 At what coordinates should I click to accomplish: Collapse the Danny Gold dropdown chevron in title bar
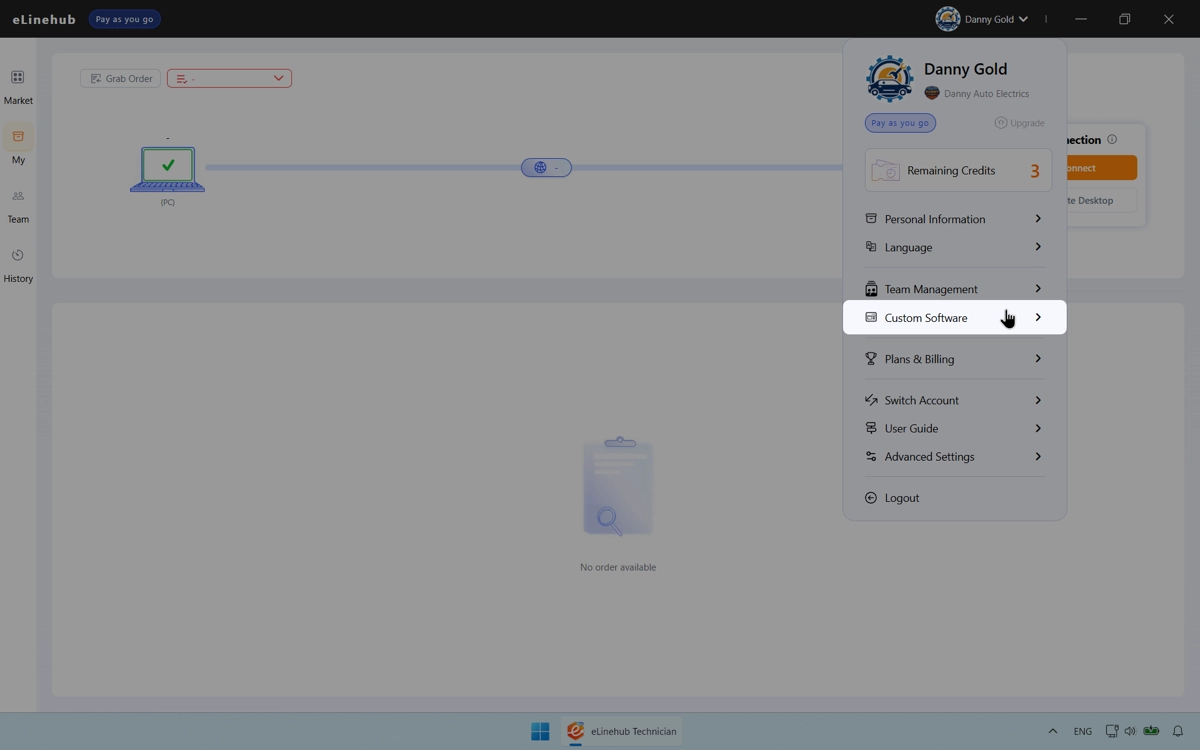(x=1023, y=19)
